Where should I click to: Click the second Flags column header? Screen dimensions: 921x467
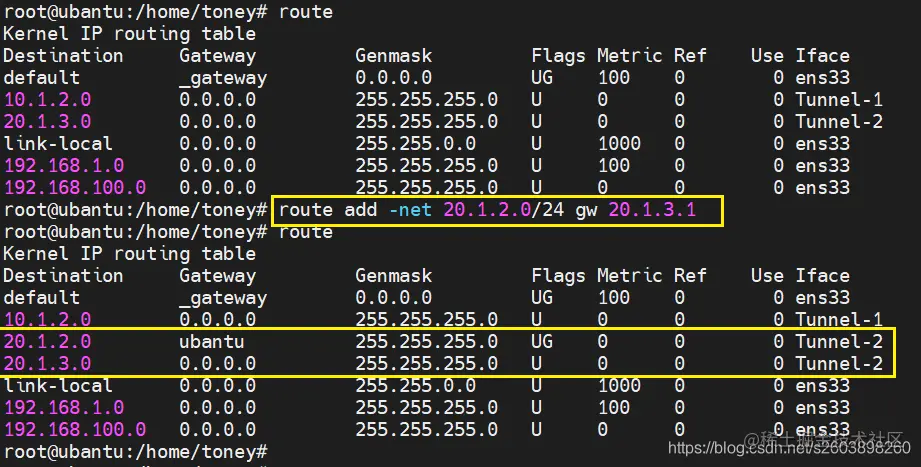558,276
